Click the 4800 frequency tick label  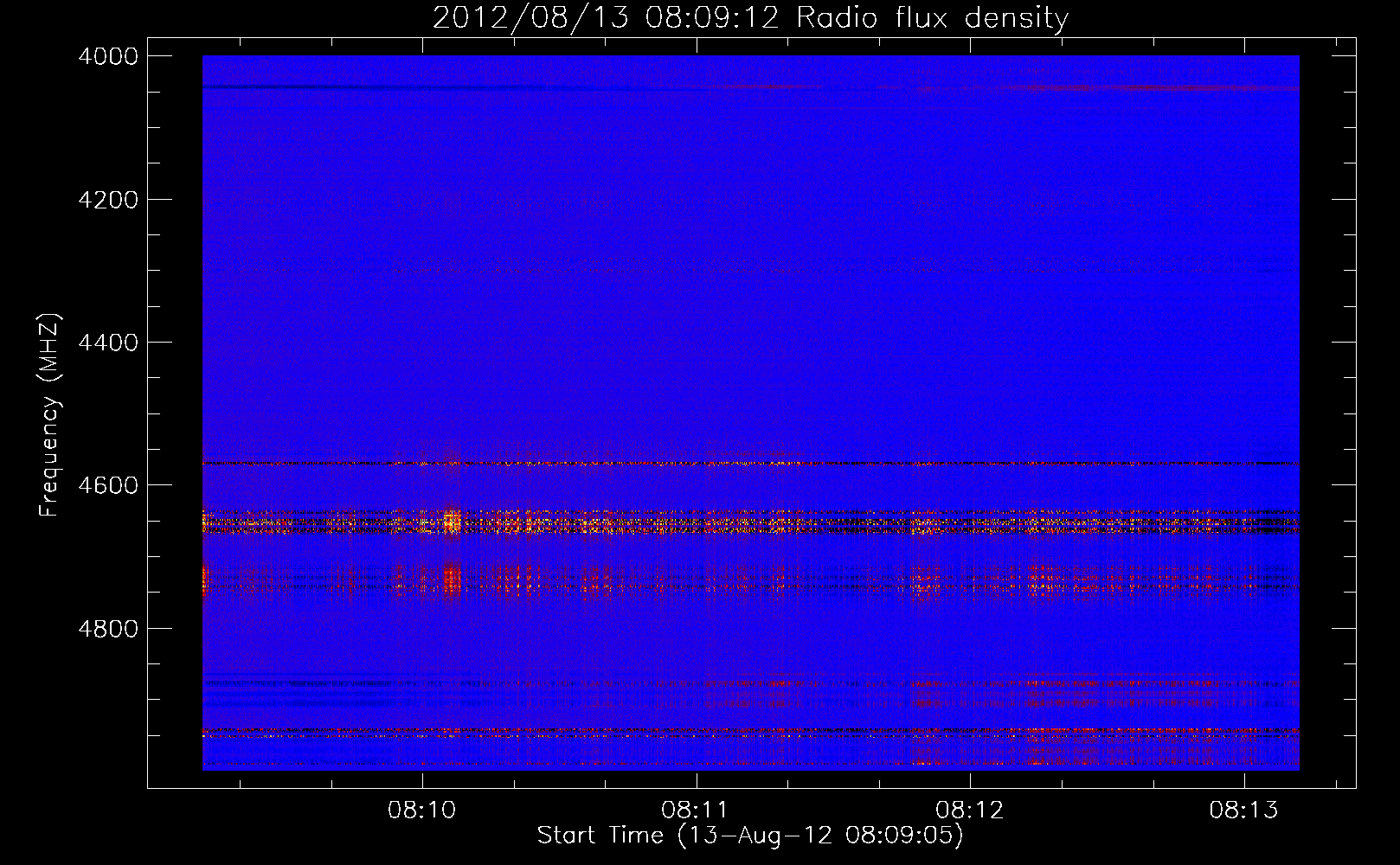click(108, 629)
